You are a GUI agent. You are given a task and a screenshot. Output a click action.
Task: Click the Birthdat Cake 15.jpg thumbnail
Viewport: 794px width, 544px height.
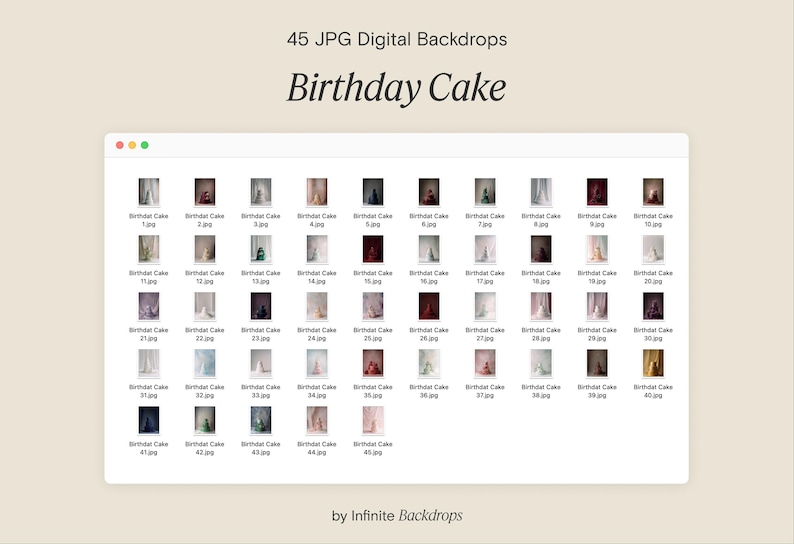[x=373, y=249]
